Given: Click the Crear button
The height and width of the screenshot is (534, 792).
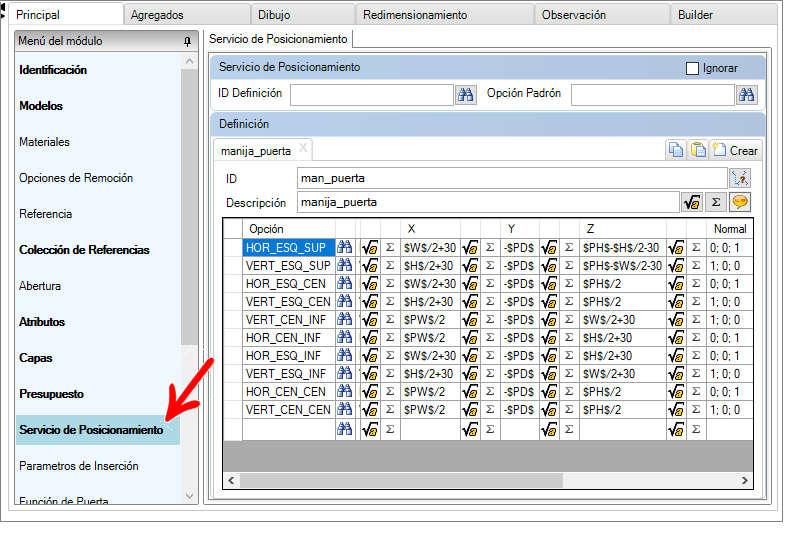Looking at the screenshot, I should click(735, 150).
